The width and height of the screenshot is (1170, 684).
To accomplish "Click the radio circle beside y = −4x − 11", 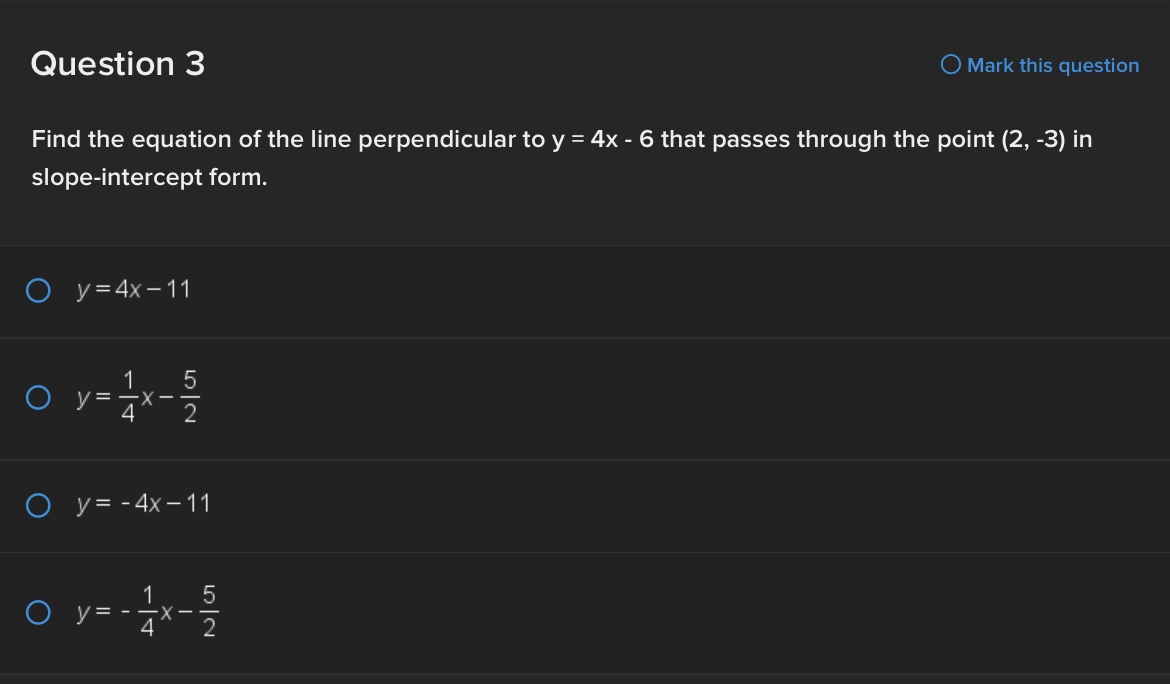I will coord(37,505).
